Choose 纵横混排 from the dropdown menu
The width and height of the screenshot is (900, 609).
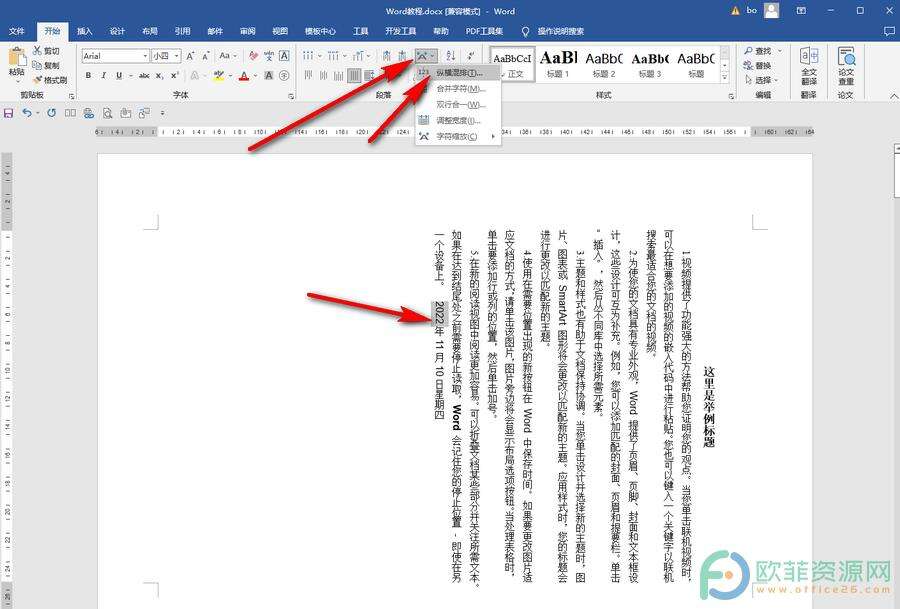(x=459, y=73)
